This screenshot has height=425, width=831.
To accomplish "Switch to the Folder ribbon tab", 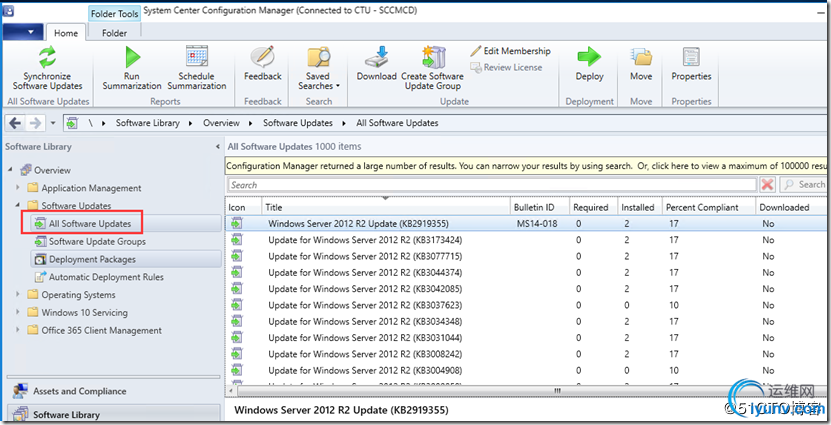I will [x=114, y=33].
